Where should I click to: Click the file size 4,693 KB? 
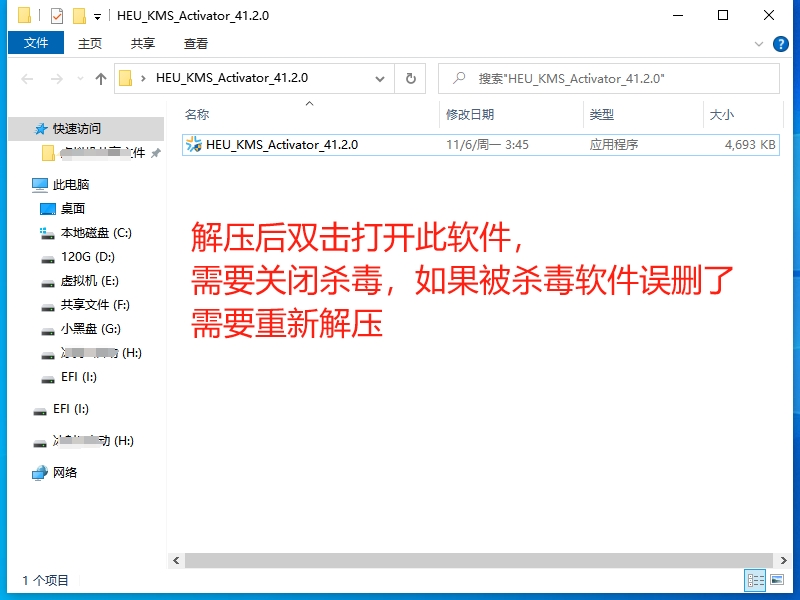[x=750, y=144]
